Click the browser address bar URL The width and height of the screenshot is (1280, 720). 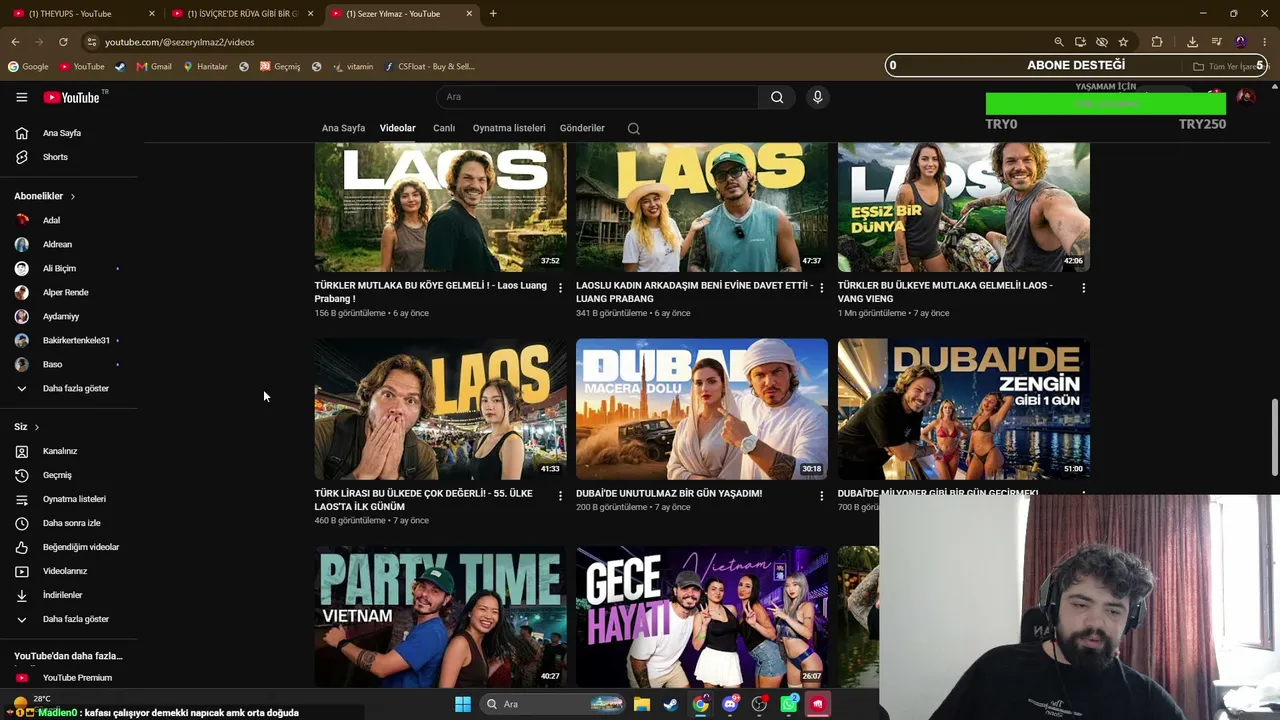coord(180,42)
